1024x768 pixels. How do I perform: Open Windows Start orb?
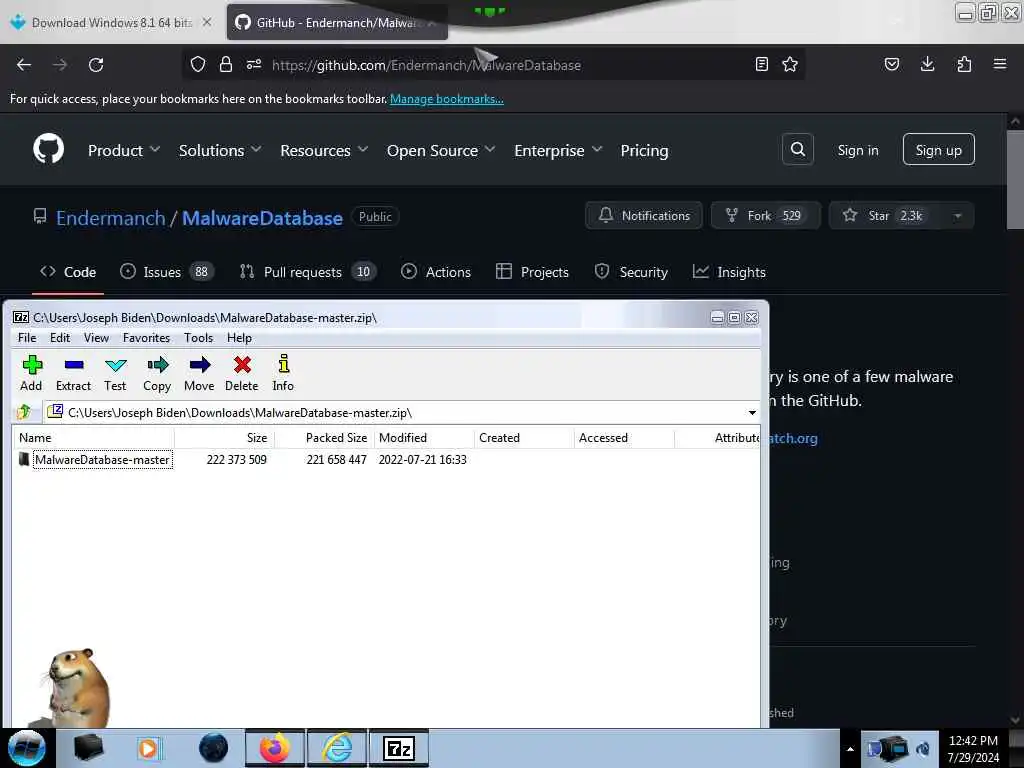click(27, 748)
